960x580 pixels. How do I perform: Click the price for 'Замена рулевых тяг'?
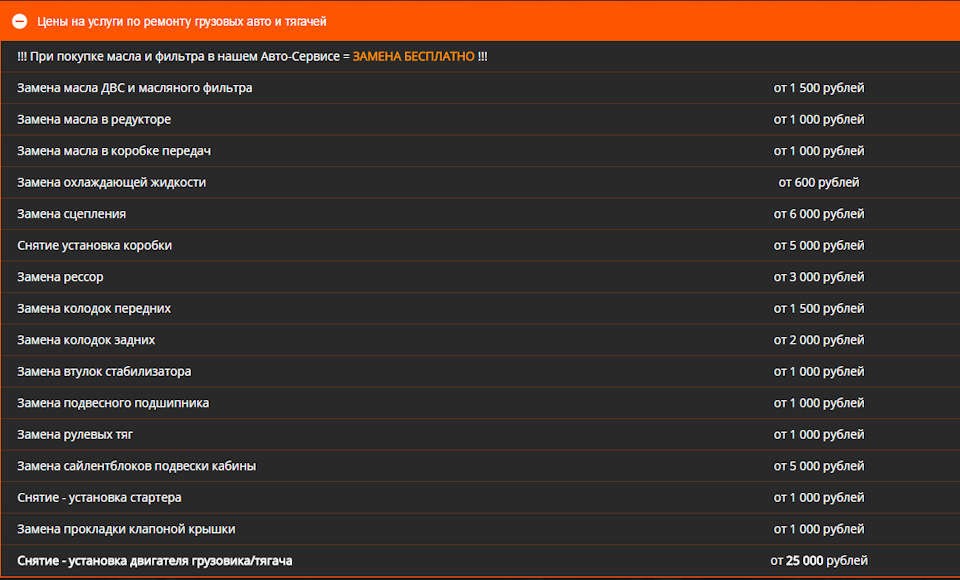pos(819,435)
